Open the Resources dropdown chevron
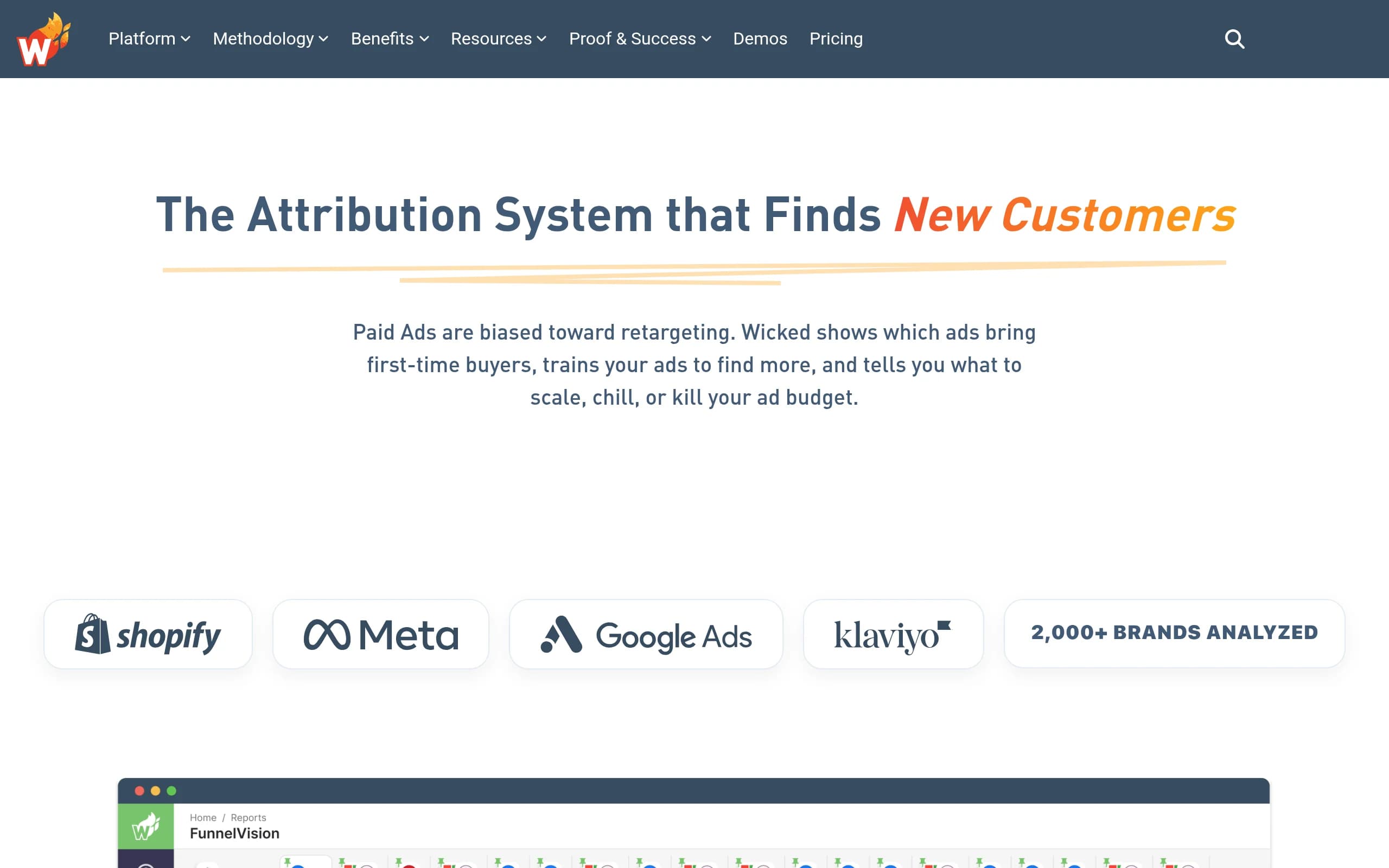Image resolution: width=1389 pixels, height=868 pixels. coord(541,39)
